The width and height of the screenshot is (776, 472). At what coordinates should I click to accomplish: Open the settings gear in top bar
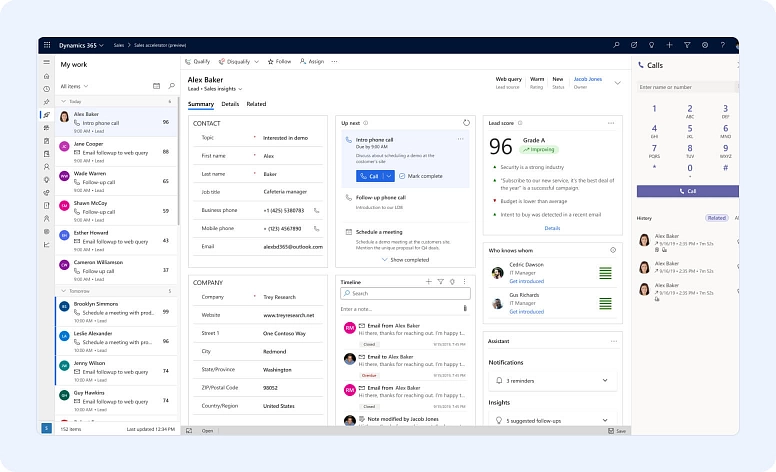click(705, 45)
